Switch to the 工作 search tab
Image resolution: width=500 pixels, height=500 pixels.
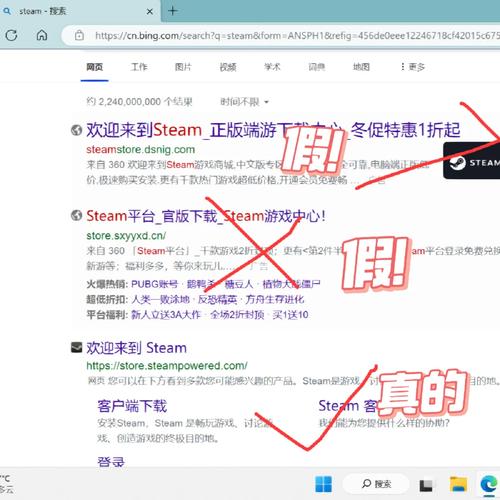tap(139, 67)
